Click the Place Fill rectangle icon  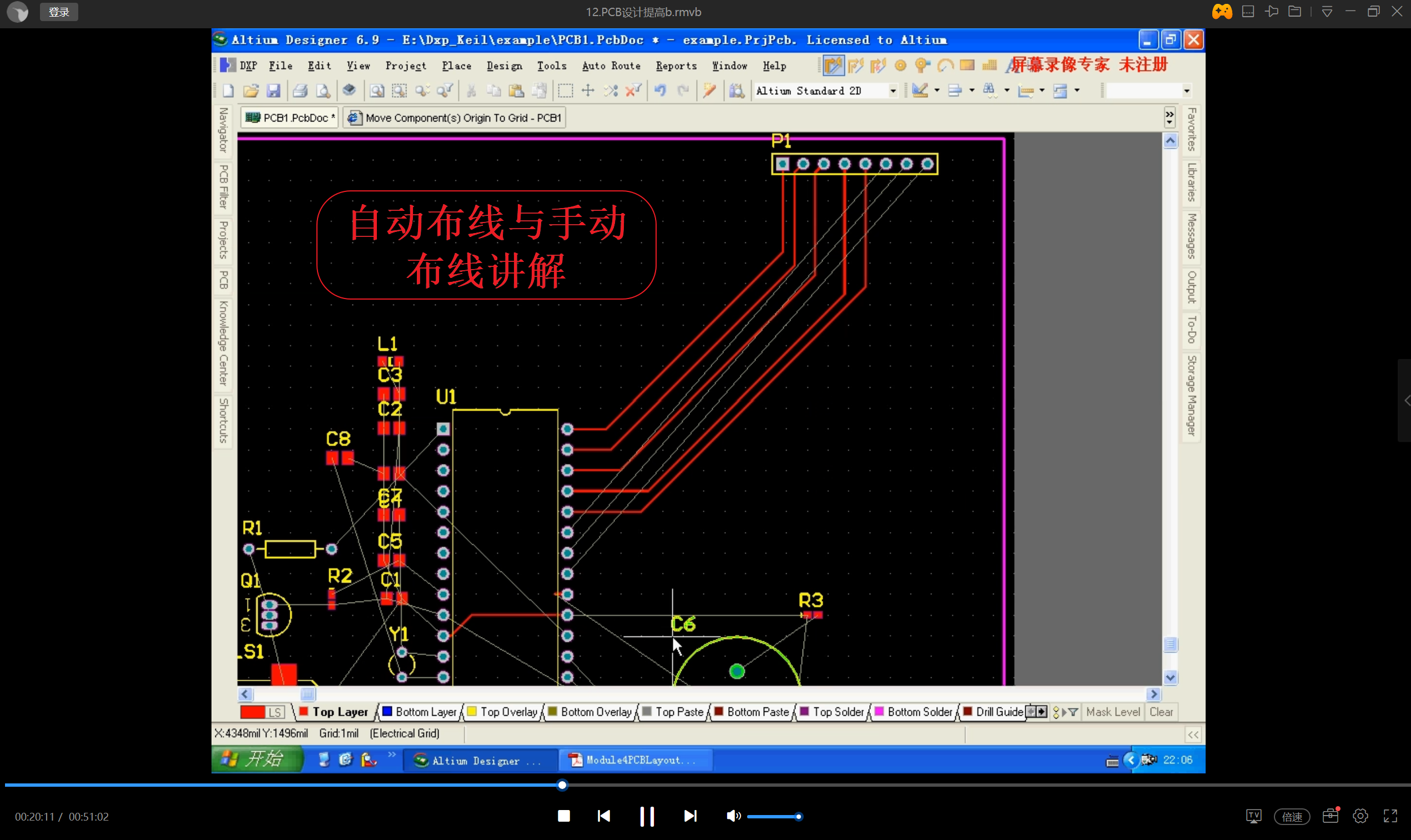(x=967, y=65)
